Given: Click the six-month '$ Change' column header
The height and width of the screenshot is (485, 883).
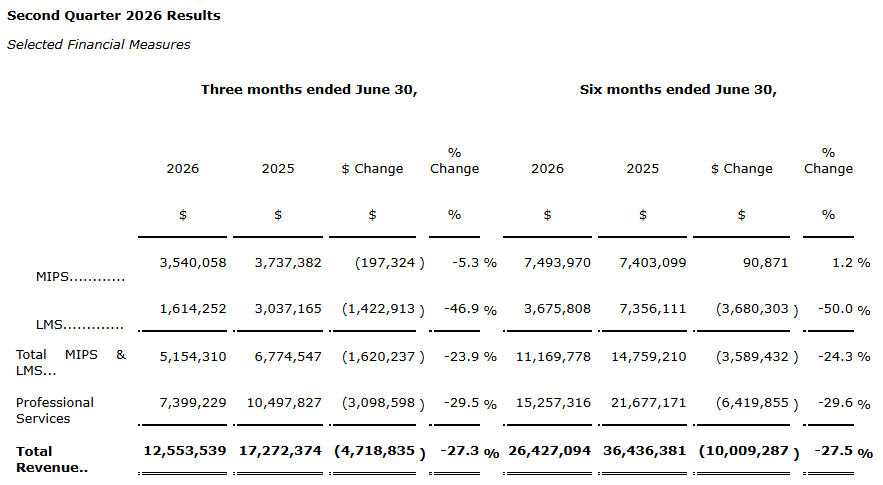Looking at the screenshot, I should (742, 169).
